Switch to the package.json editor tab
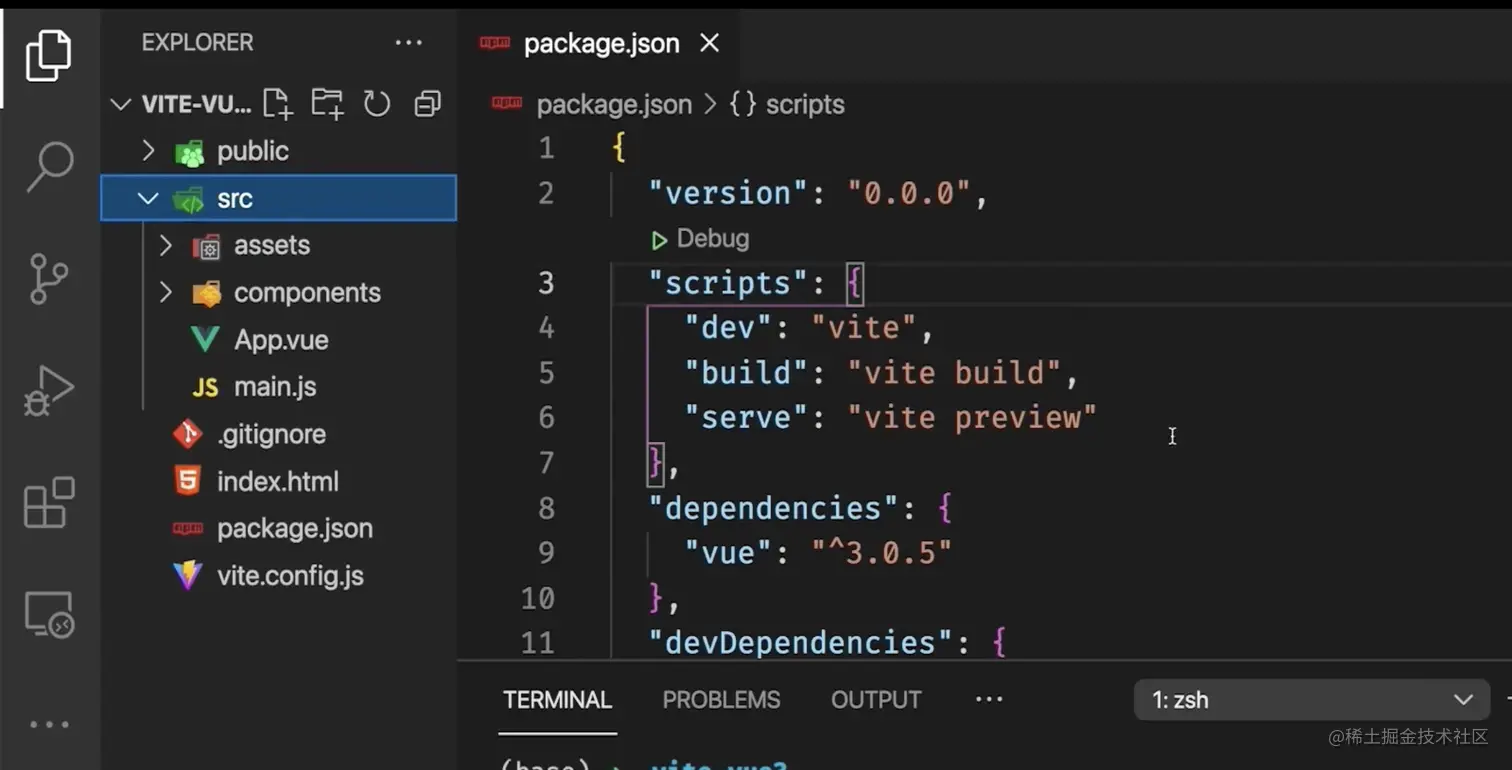The height and width of the screenshot is (770, 1512). click(x=600, y=43)
